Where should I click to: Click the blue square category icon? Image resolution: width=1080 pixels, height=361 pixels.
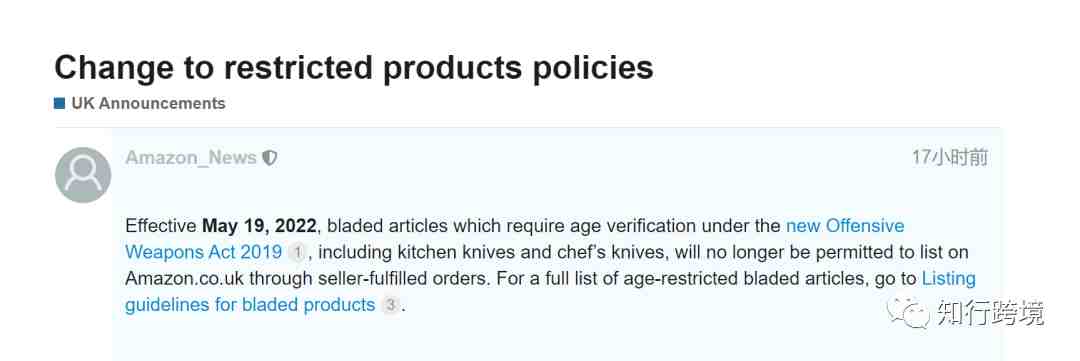tap(59, 103)
